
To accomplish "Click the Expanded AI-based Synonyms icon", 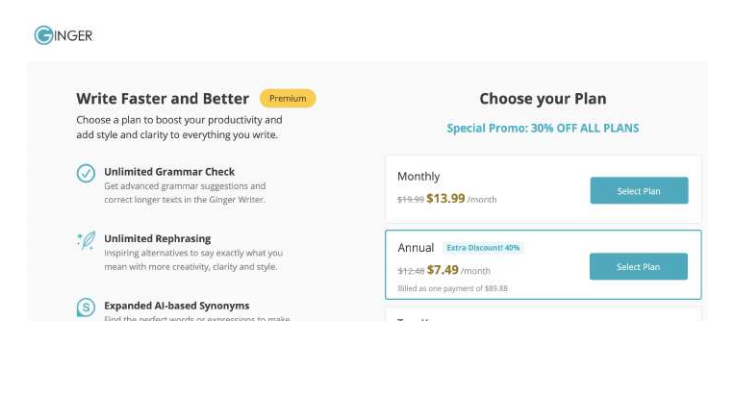I will click(x=86, y=307).
